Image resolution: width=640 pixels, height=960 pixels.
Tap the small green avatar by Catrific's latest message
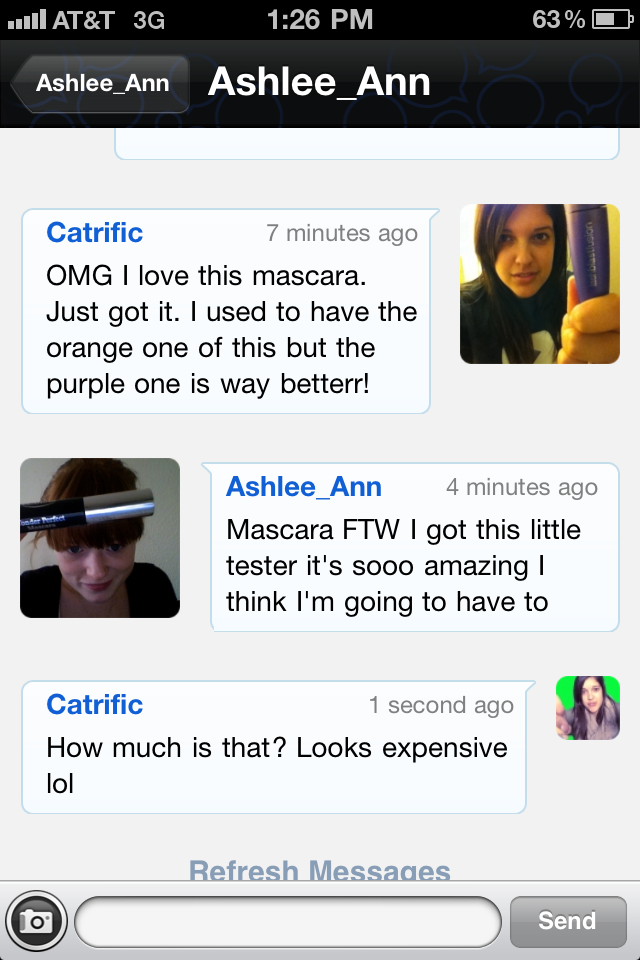(x=587, y=708)
